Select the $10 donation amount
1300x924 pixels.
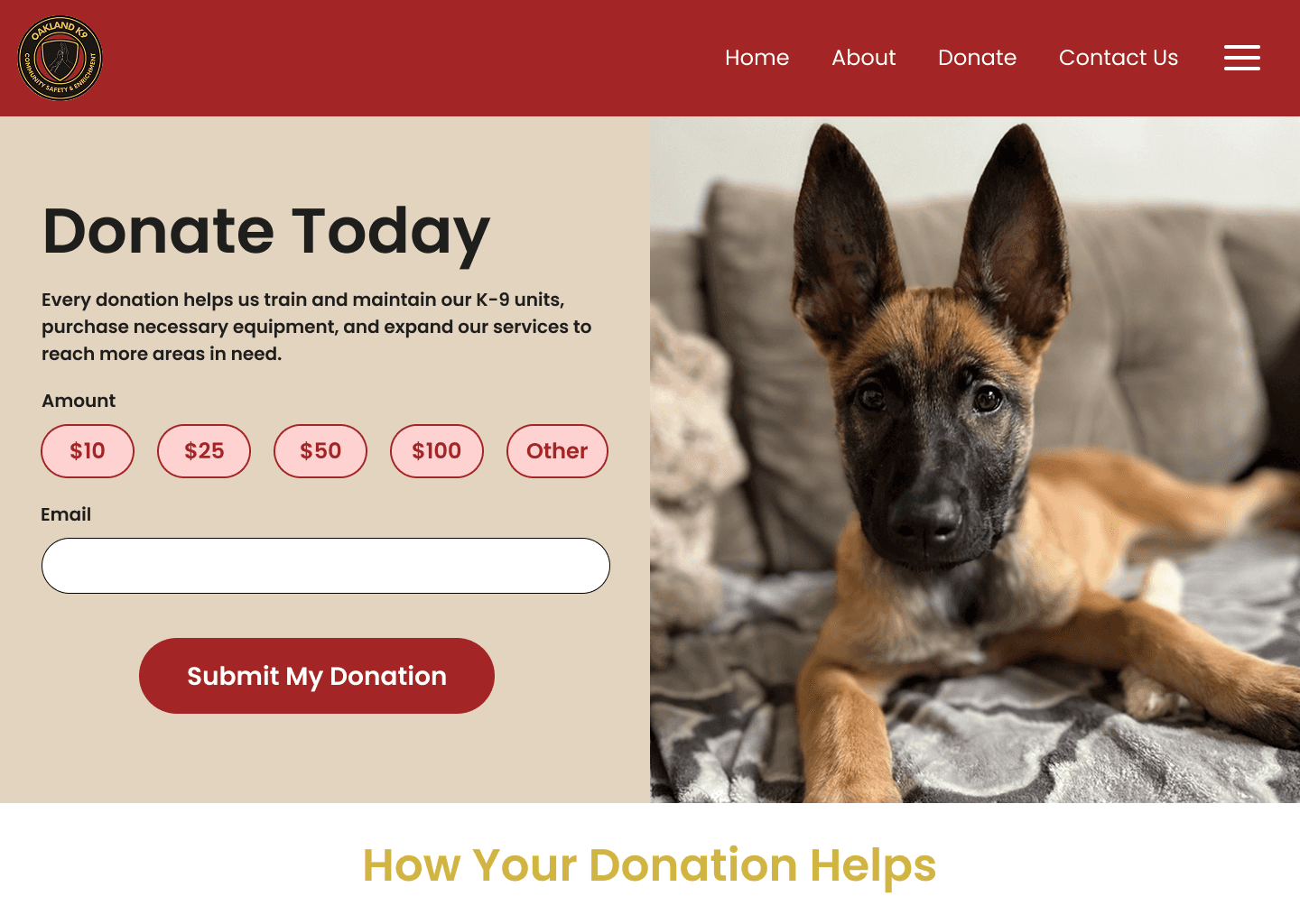(88, 451)
